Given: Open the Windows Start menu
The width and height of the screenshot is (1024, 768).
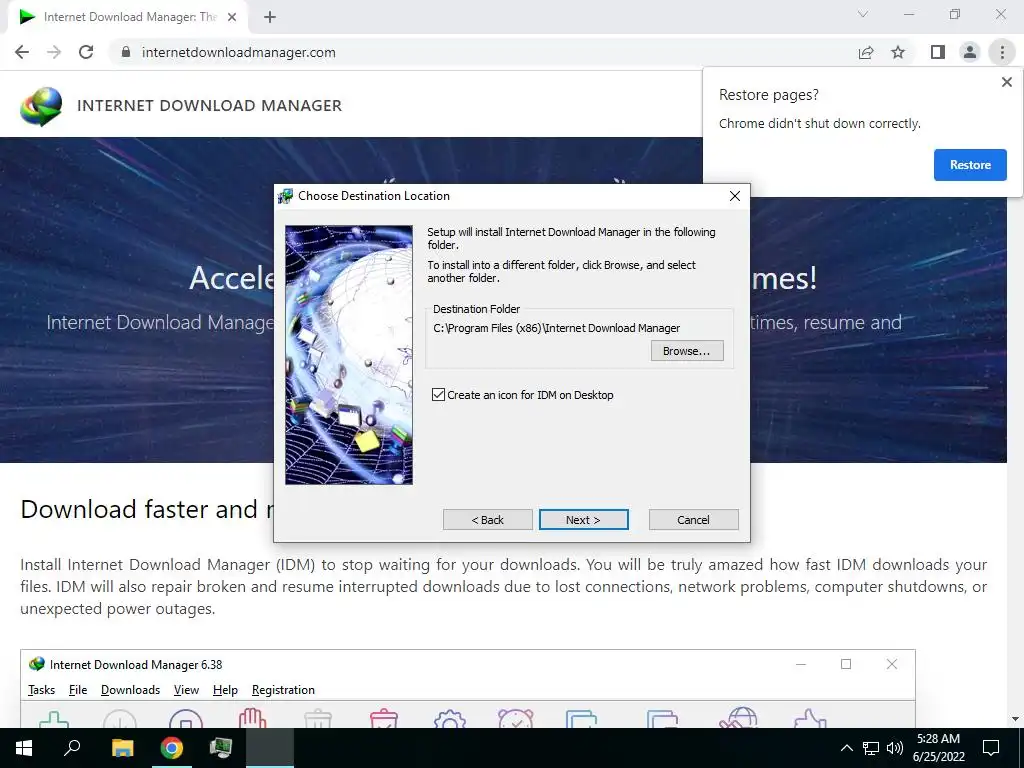Looking at the screenshot, I should coord(24,748).
